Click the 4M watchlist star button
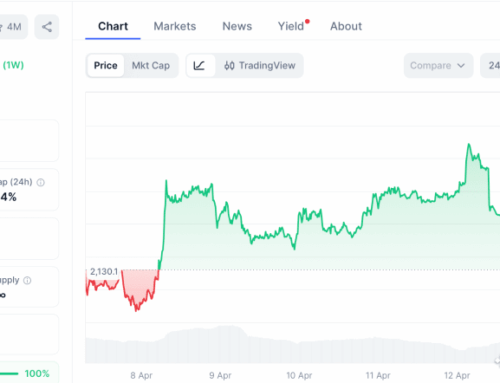 [x=13, y=27]
